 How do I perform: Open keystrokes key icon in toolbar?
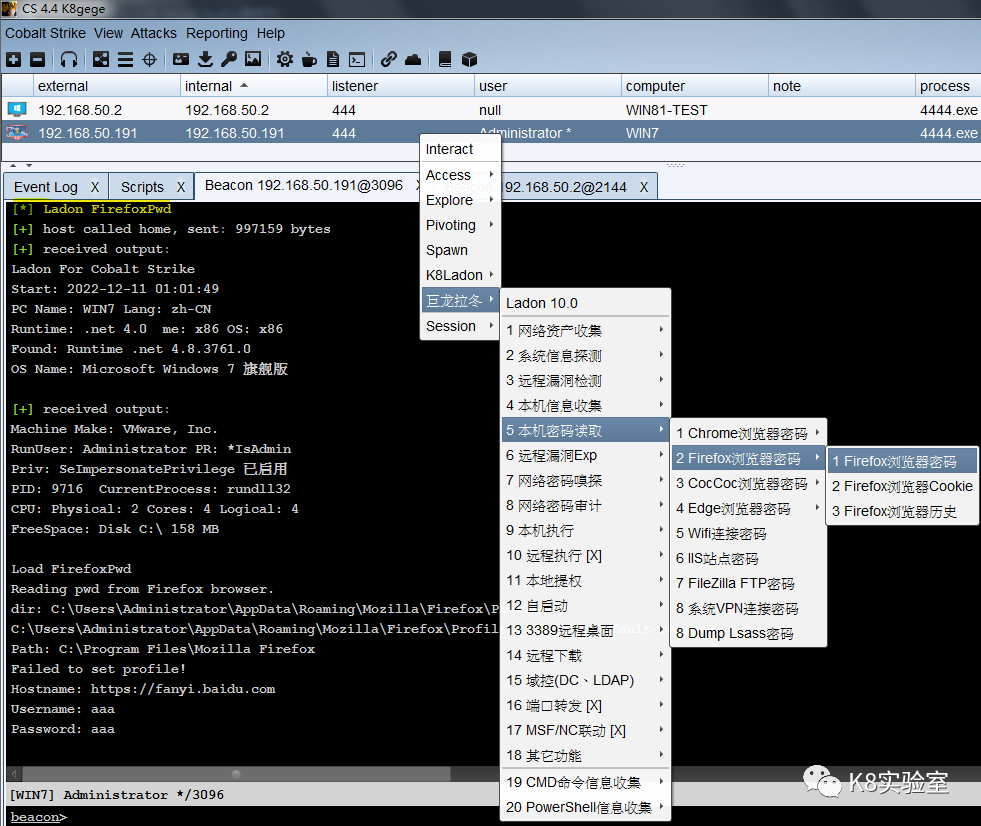pyautogui.click(x=229, y=59)
